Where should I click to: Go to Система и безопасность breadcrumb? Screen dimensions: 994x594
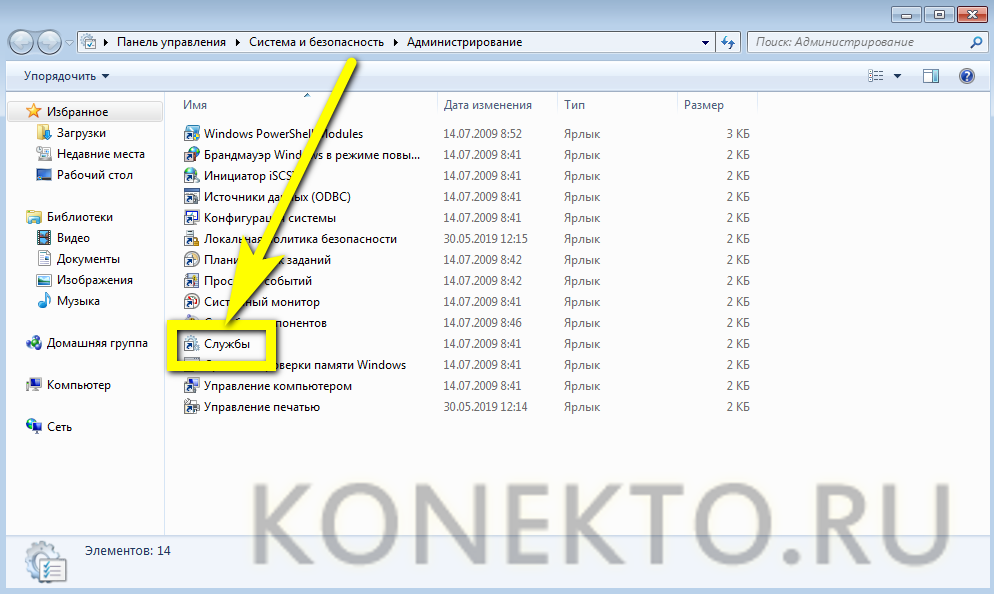coord(316,42)
